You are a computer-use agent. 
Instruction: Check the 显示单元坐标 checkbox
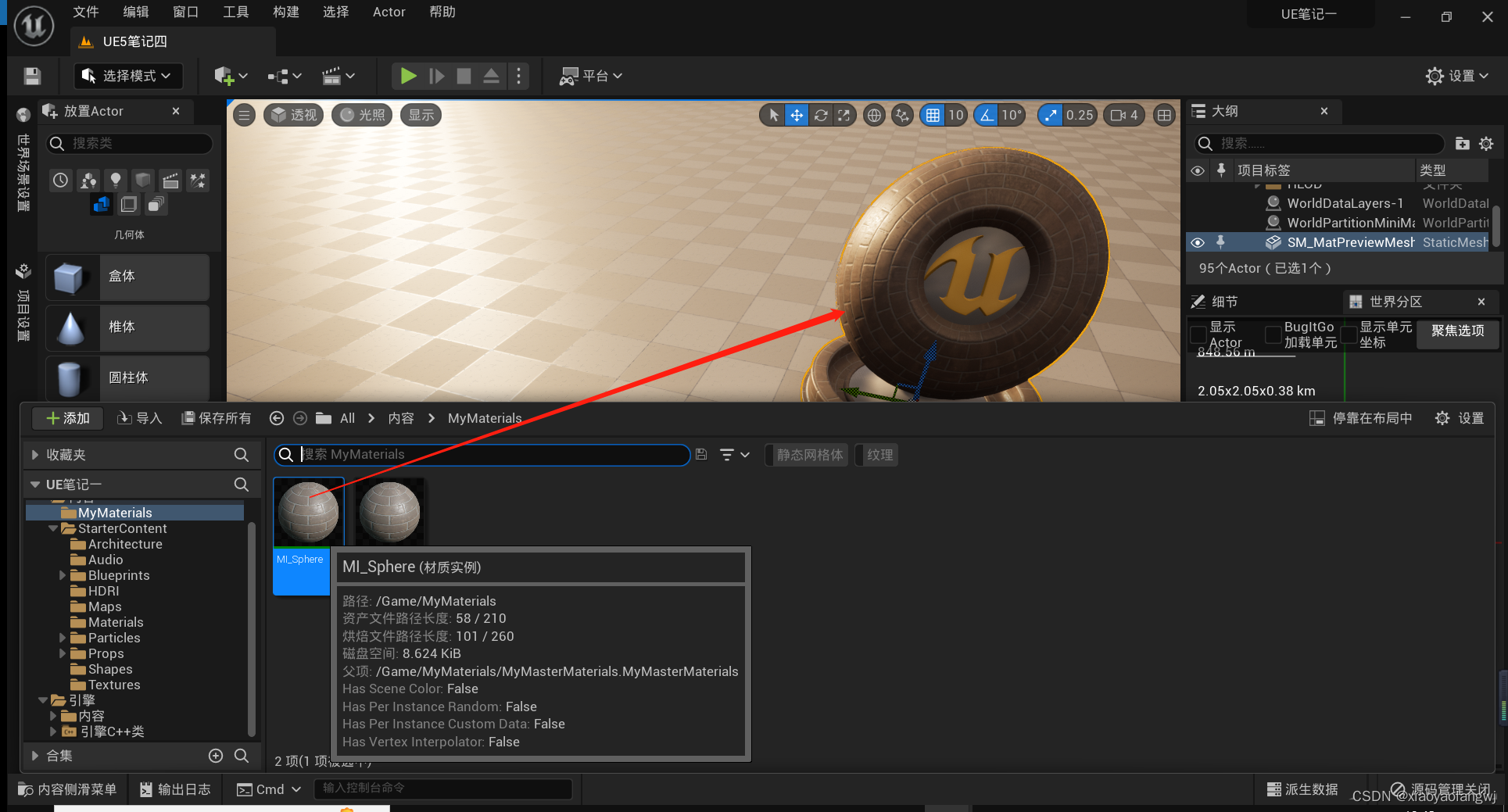tap(1349, 334)
